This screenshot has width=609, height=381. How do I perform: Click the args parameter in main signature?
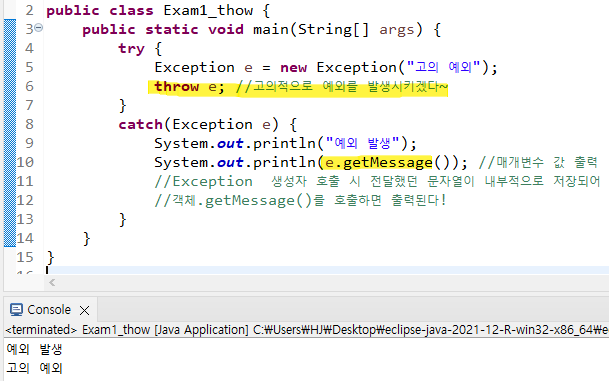(397, 30)
